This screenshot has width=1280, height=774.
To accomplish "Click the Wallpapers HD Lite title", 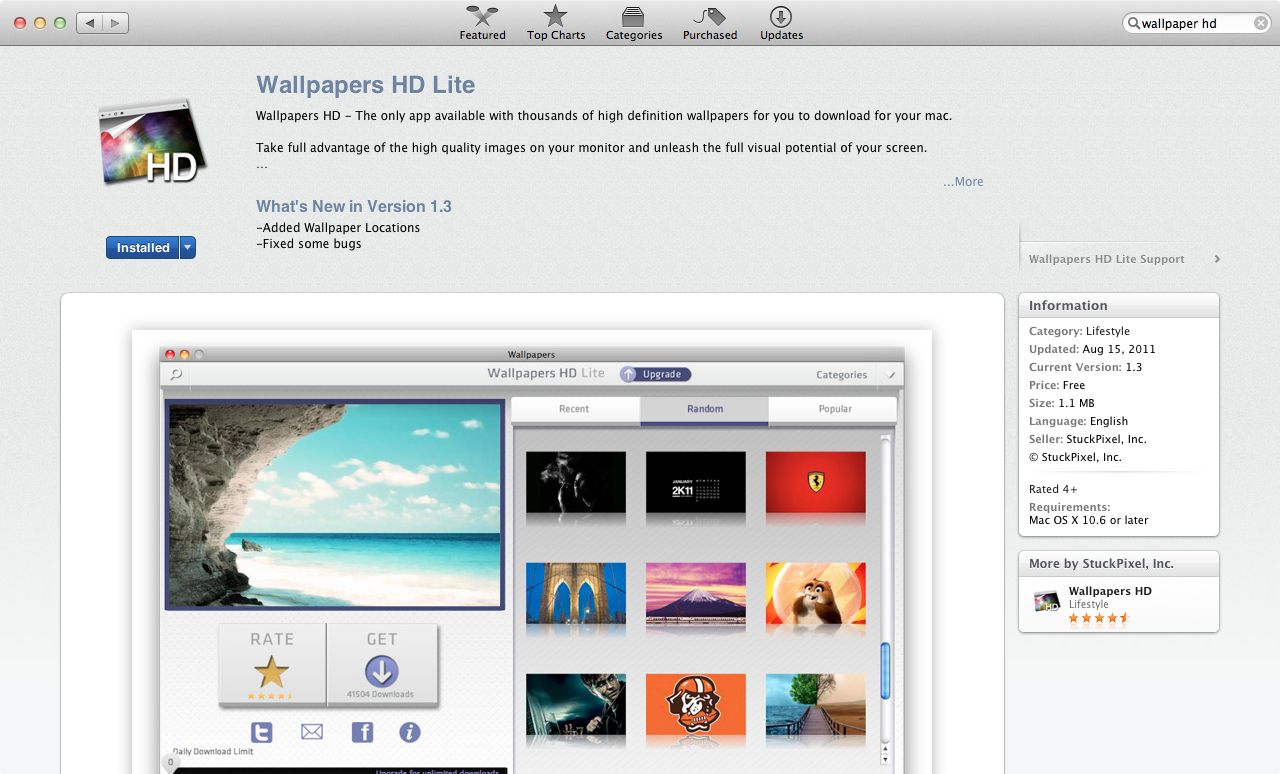I will (x=365, y=85).
